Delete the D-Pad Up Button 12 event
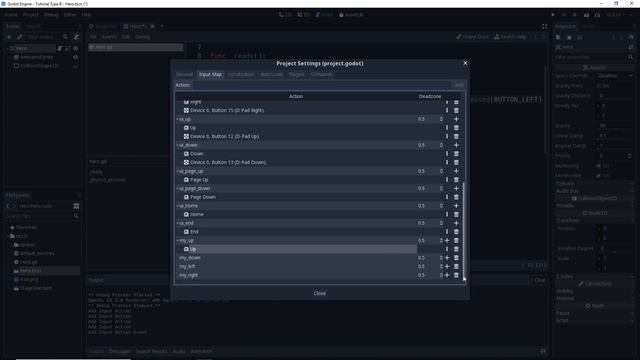The image size is (640, 360). point(456,136)
